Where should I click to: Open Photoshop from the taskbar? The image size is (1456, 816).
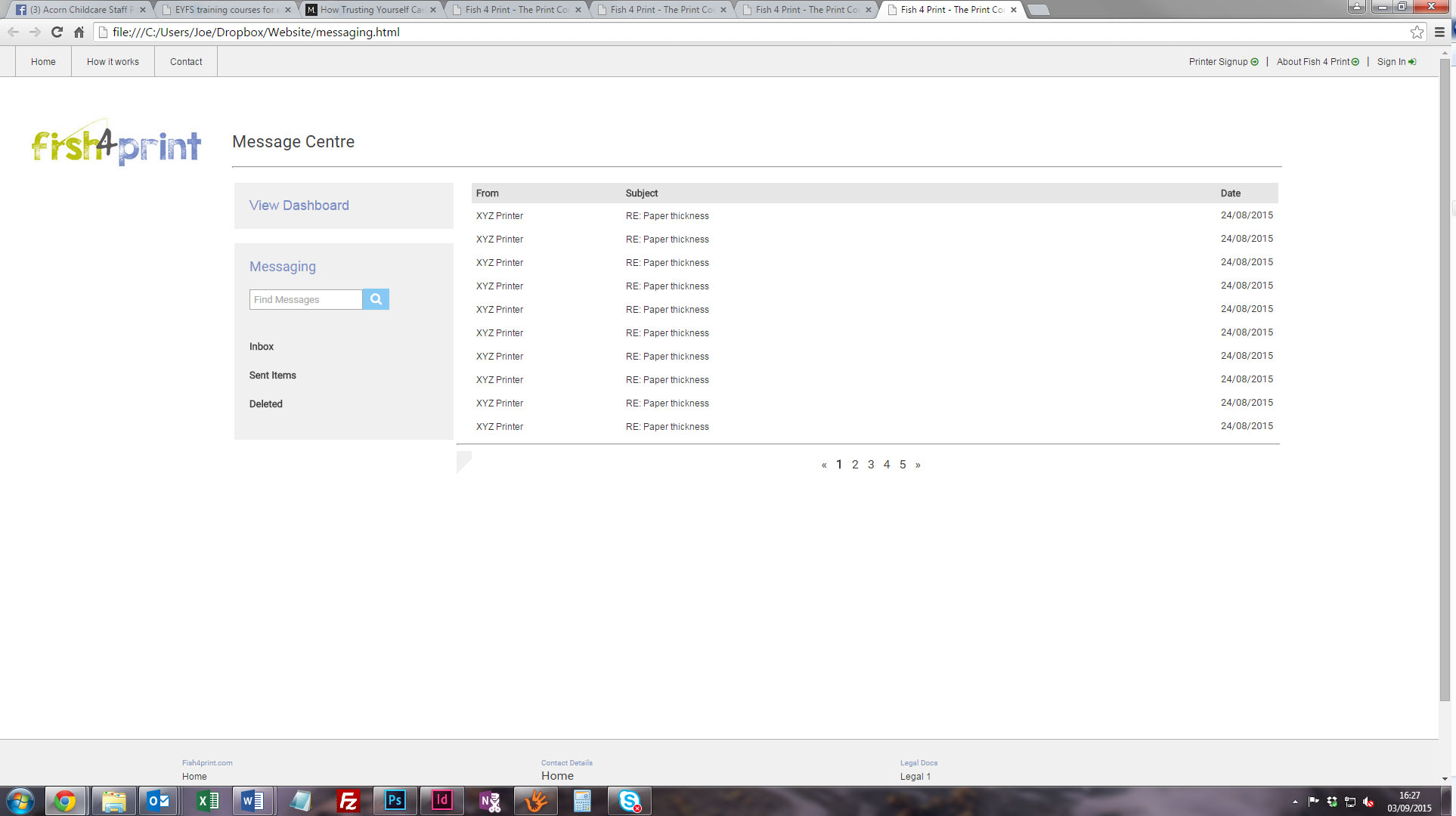395,801
